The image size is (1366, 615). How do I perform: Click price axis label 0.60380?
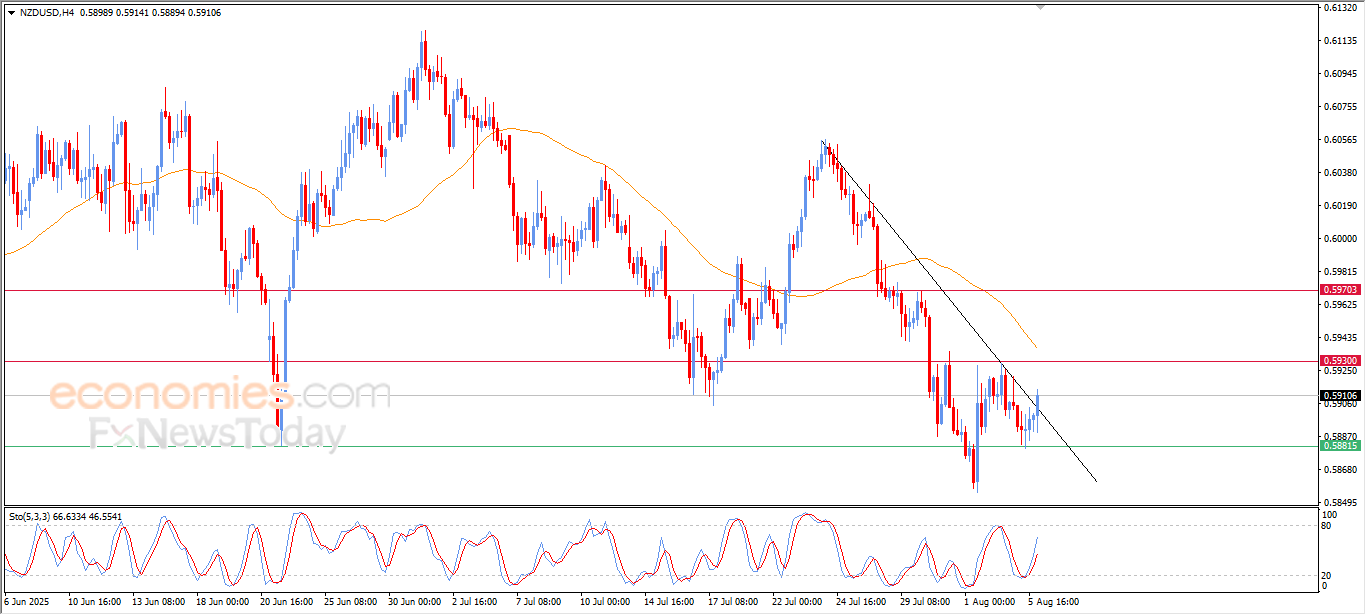[1340, 173]
